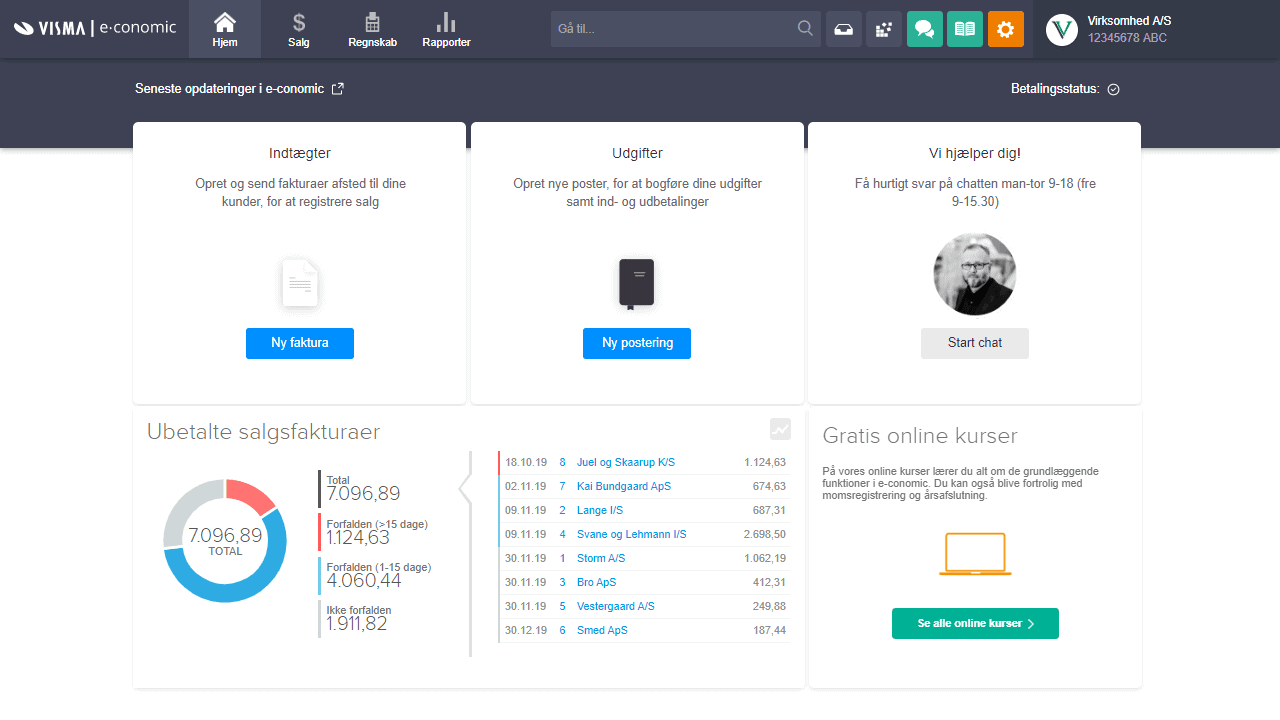Open settings via orange gear icon
The height and width of the screenshot is (720, 1280).
coord(1006,29)
